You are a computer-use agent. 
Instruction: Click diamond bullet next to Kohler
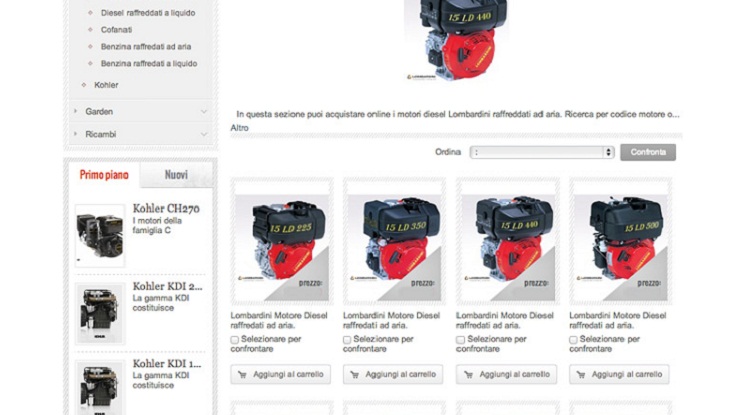pyautogui.click(x=84, y=85)
